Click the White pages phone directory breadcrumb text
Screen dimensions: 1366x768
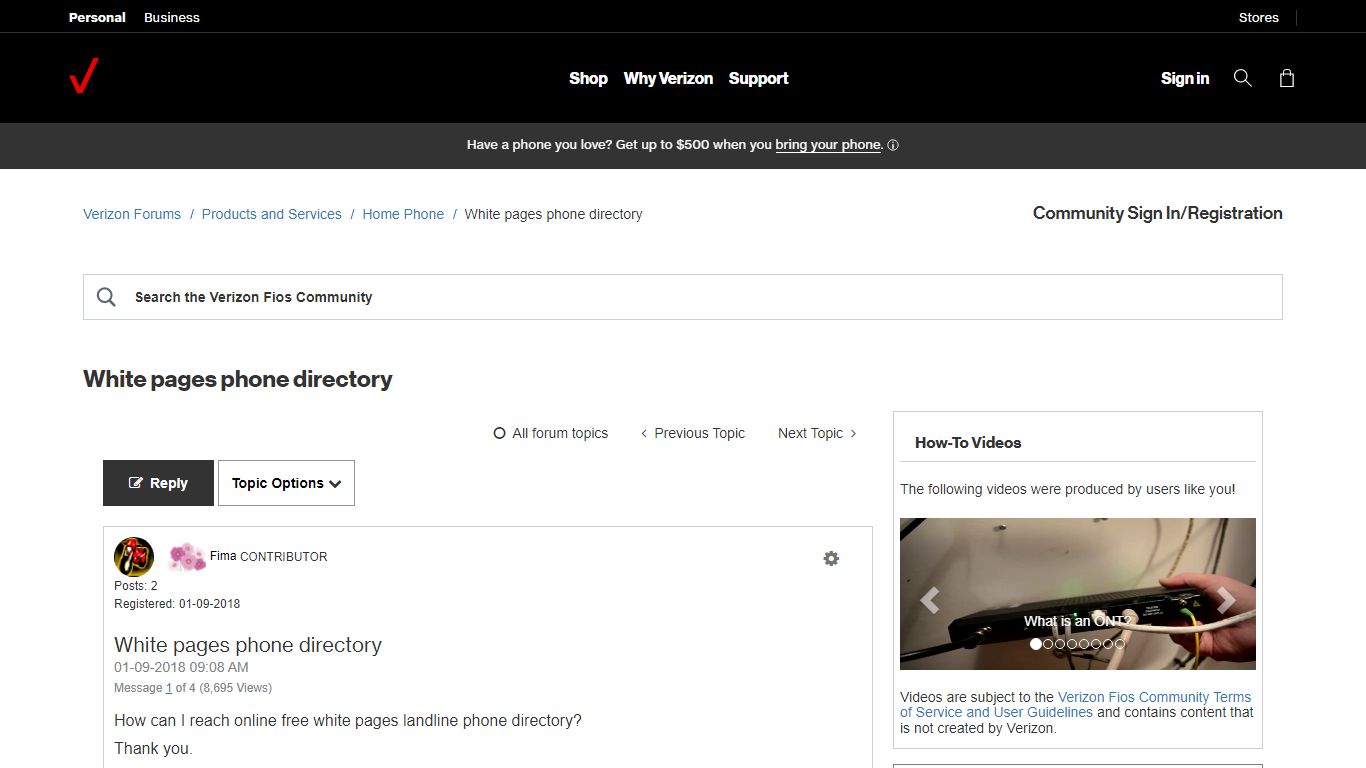pyautogui.click(x=553, y=214)
